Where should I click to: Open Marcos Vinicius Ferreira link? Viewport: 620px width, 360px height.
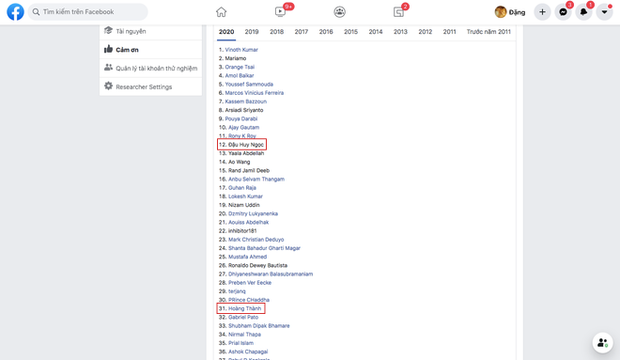[254, 93]
